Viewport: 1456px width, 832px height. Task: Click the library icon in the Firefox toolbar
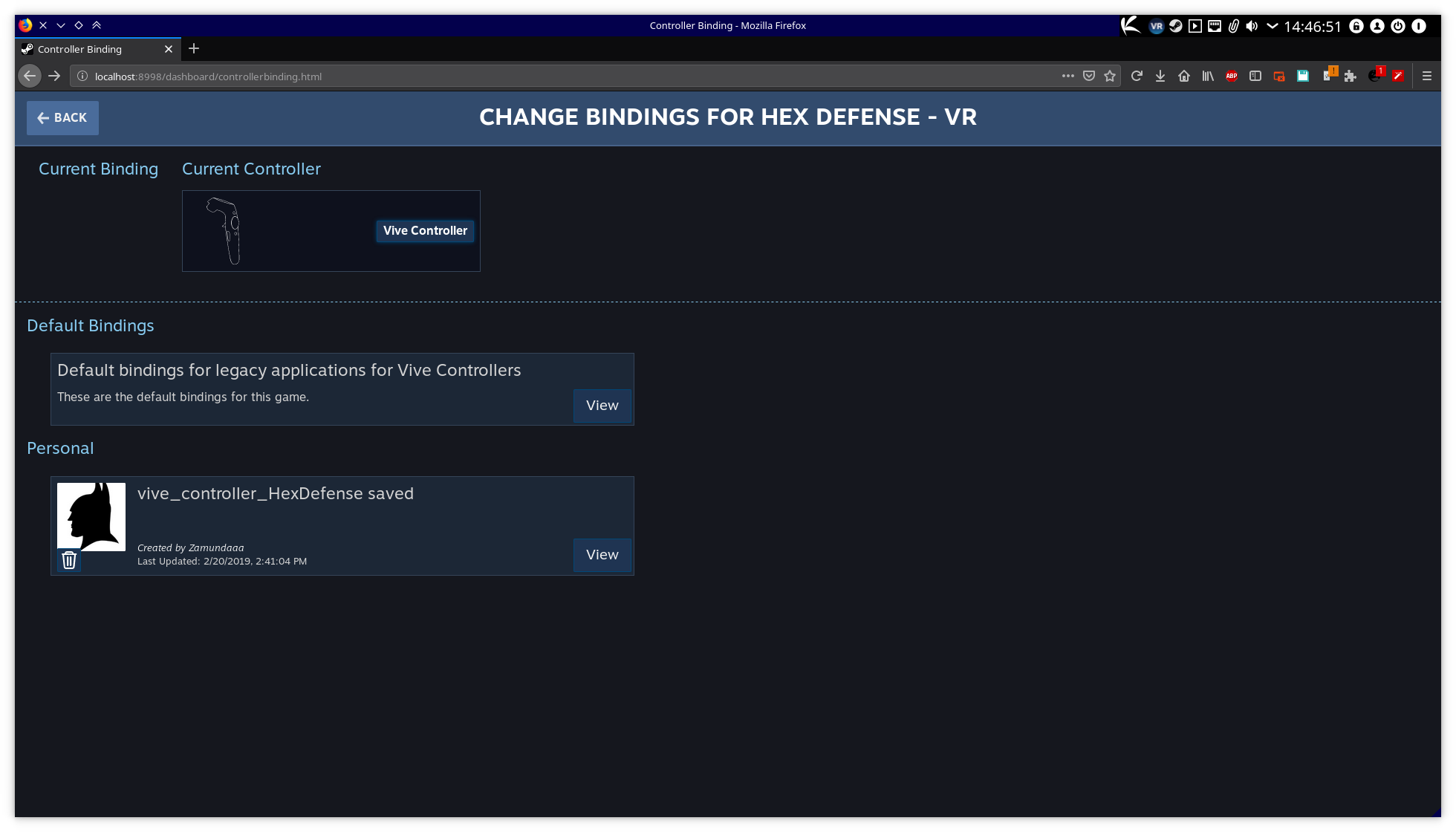1209,75
